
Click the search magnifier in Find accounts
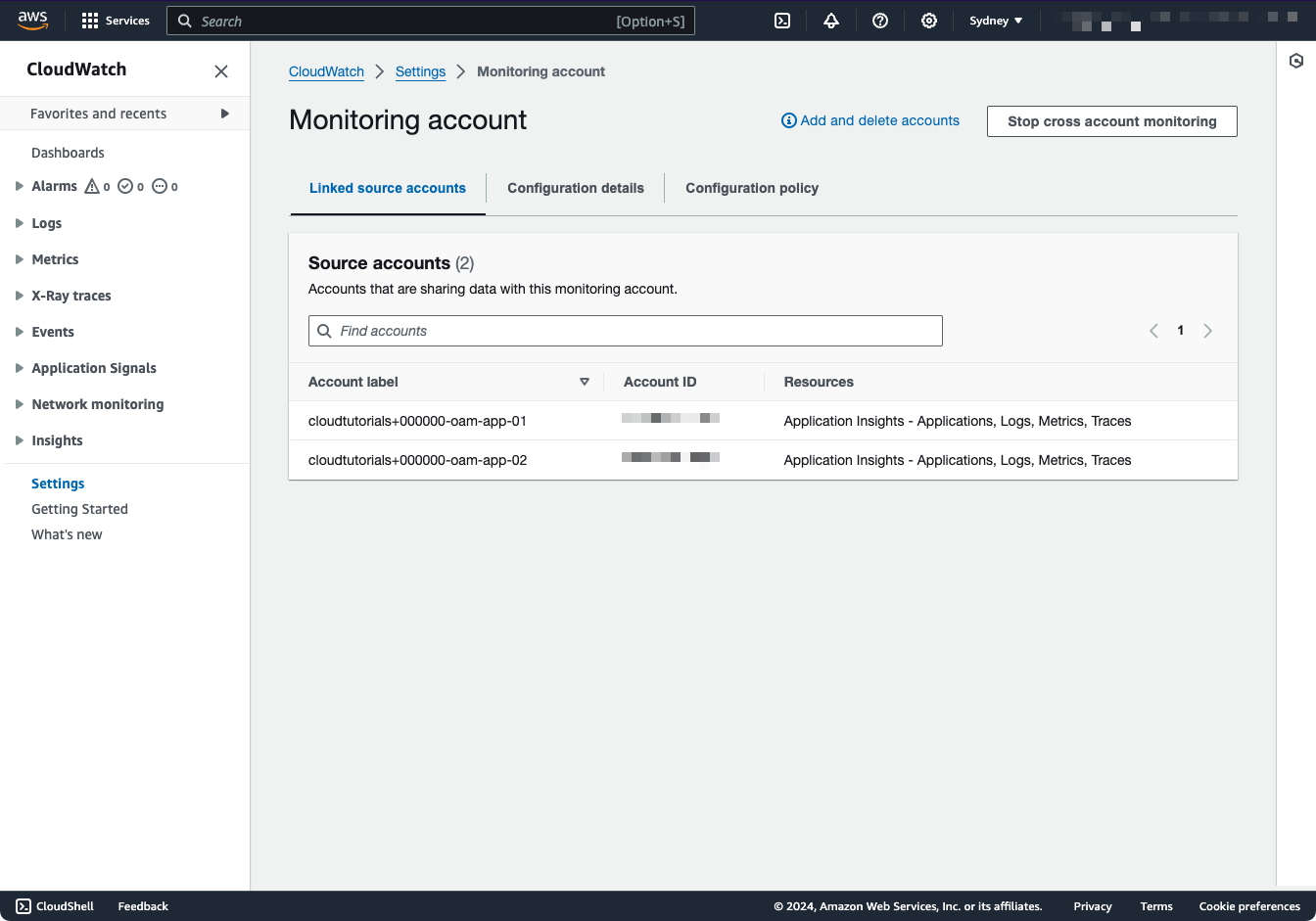[325, 331]
